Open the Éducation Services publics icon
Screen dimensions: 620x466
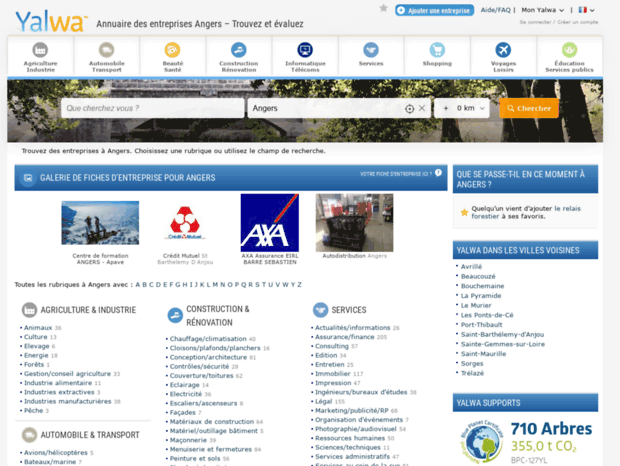tap(569, 50)
